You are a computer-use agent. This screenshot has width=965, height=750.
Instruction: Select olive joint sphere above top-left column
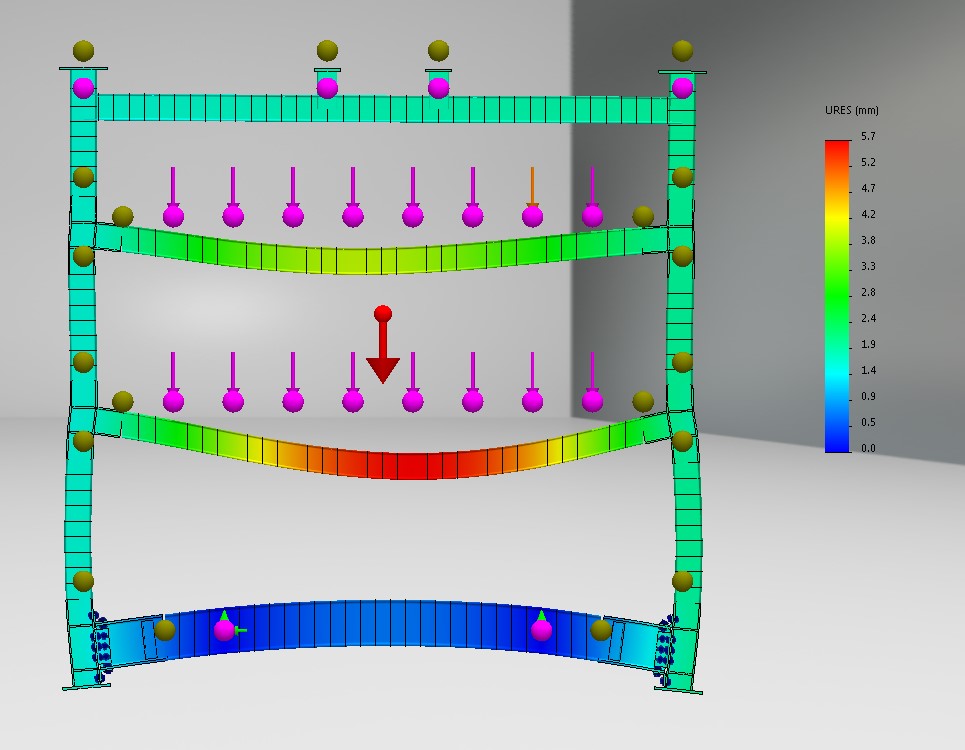(84, 51)
